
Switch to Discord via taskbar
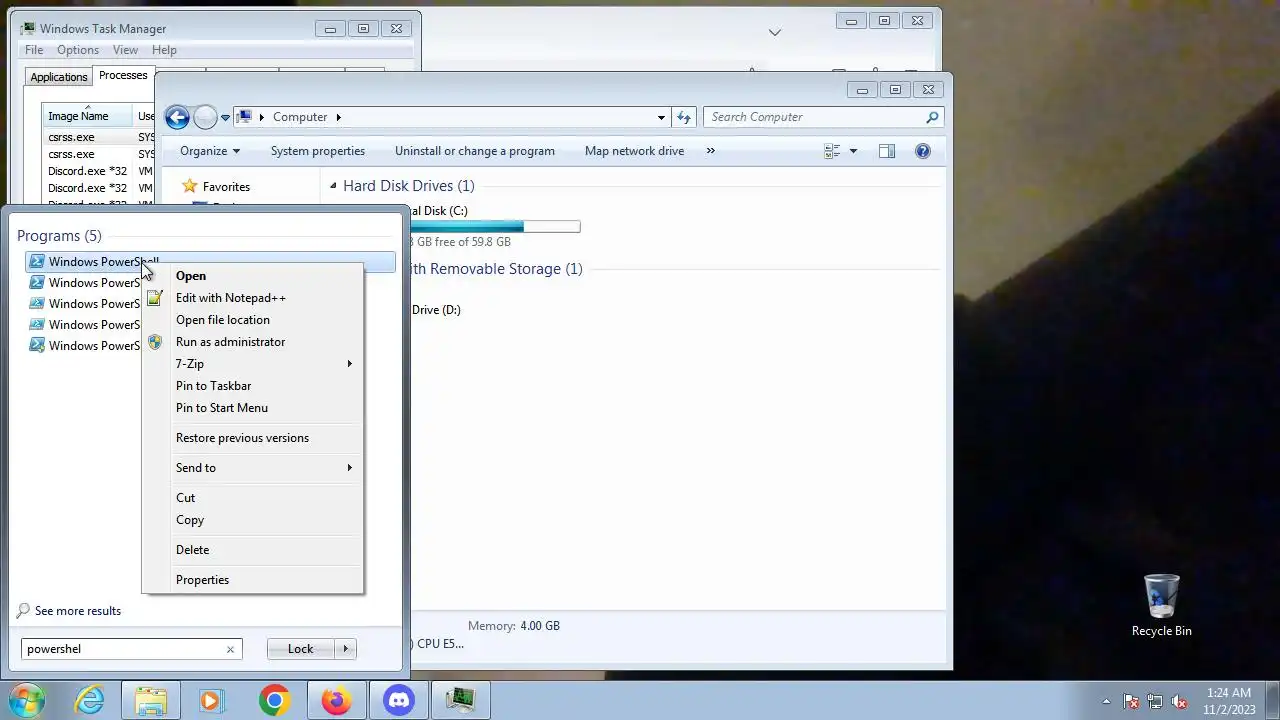398,701
